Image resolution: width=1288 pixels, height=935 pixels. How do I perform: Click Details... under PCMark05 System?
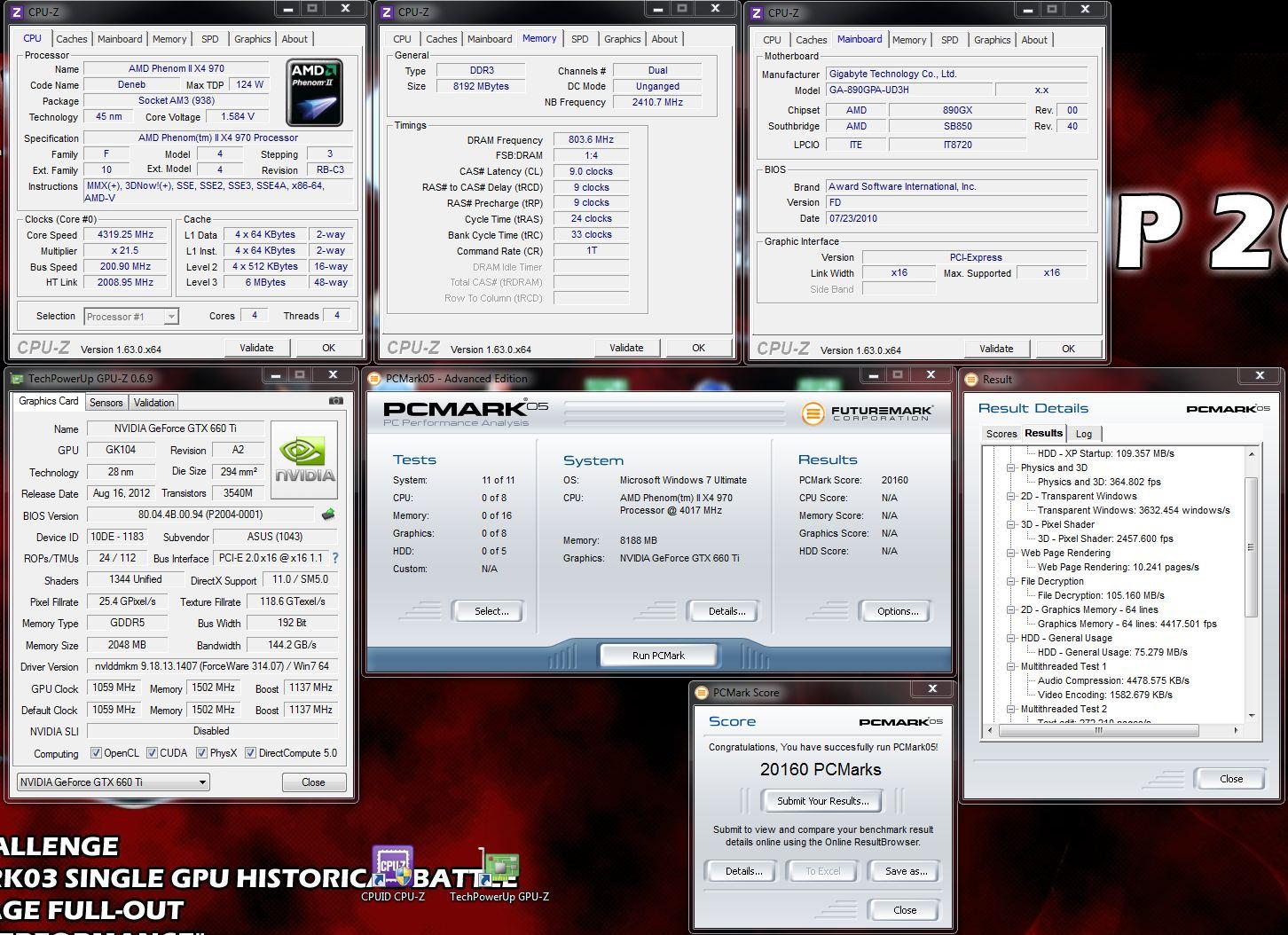pos(726,611)
